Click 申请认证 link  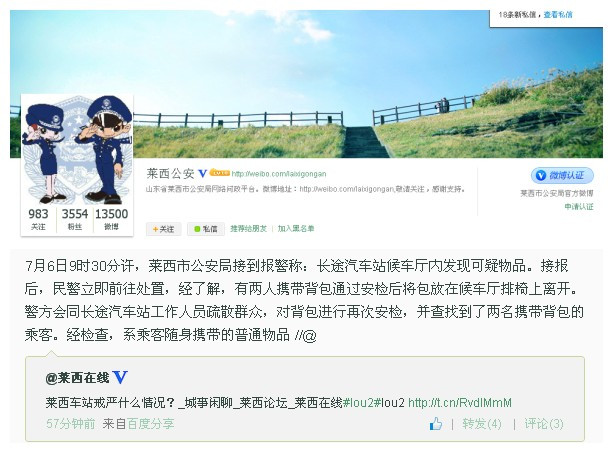579,206
